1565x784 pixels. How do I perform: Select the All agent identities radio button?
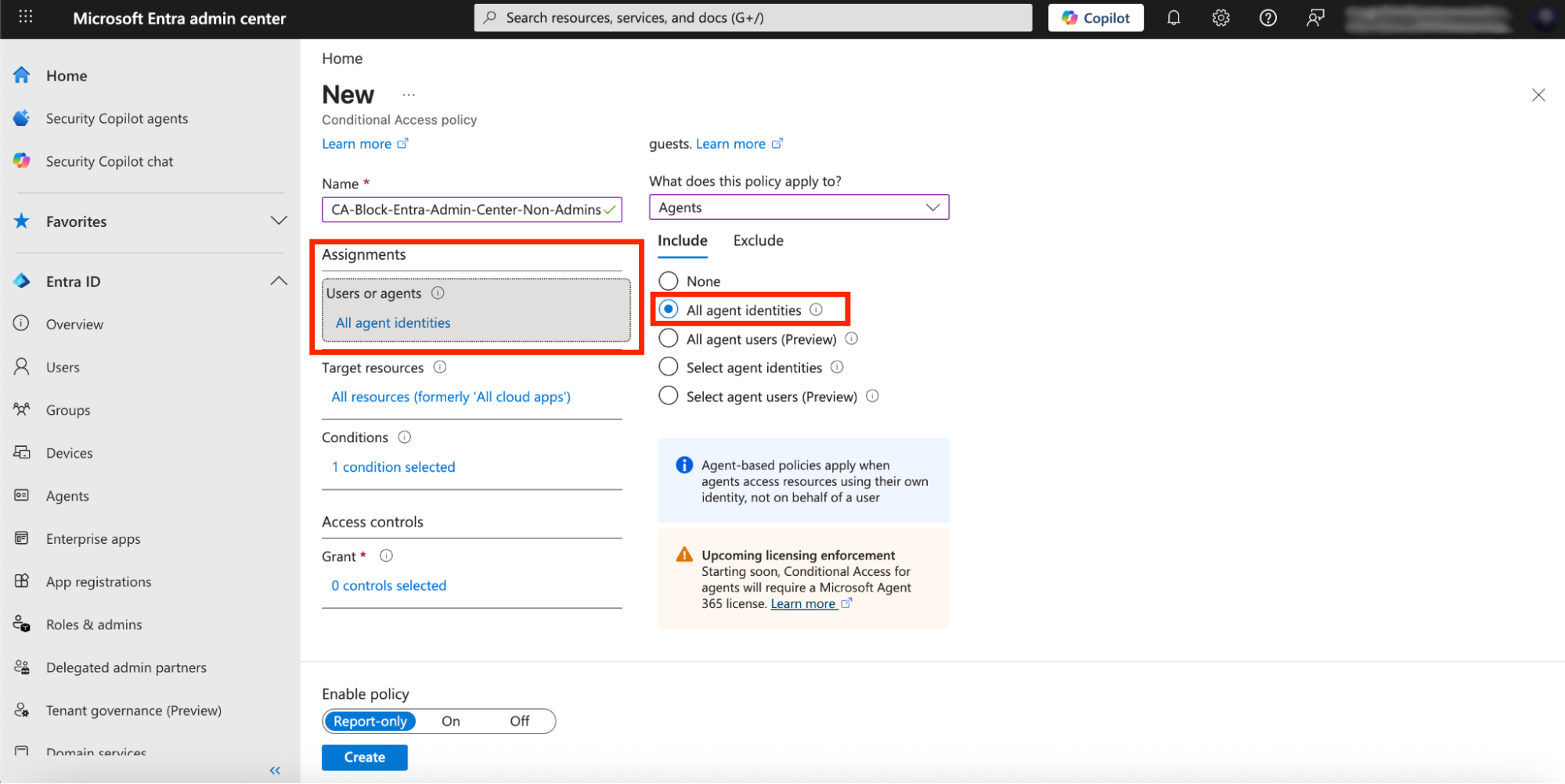668,310
